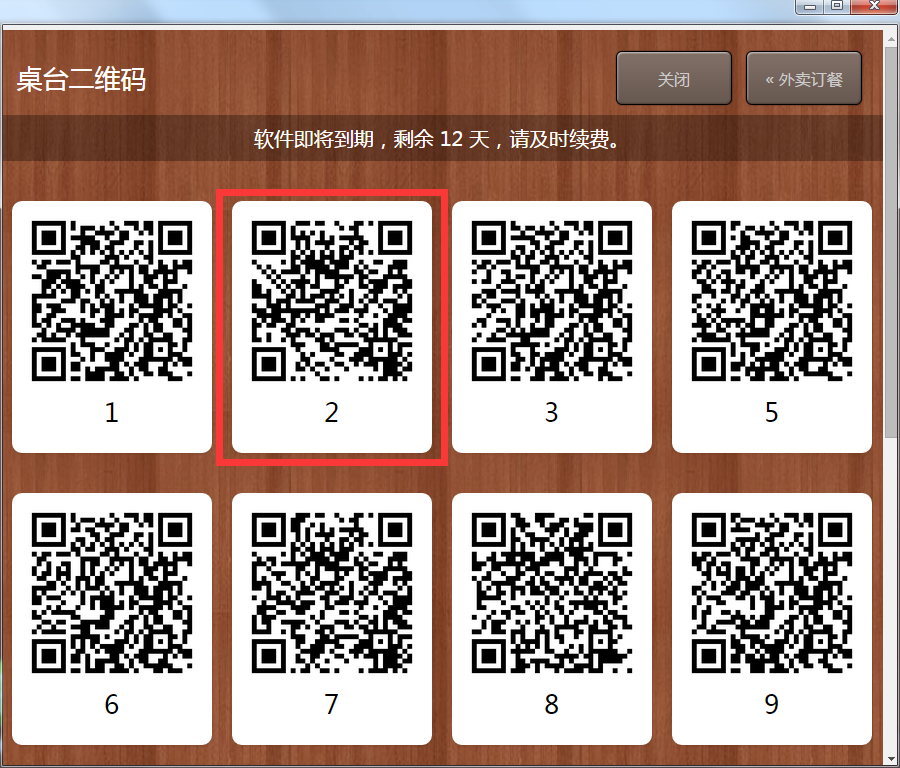Viewport: 900px width, 768px height.
Task: Select the QR code card for table 2
Action: coord(332,327)
